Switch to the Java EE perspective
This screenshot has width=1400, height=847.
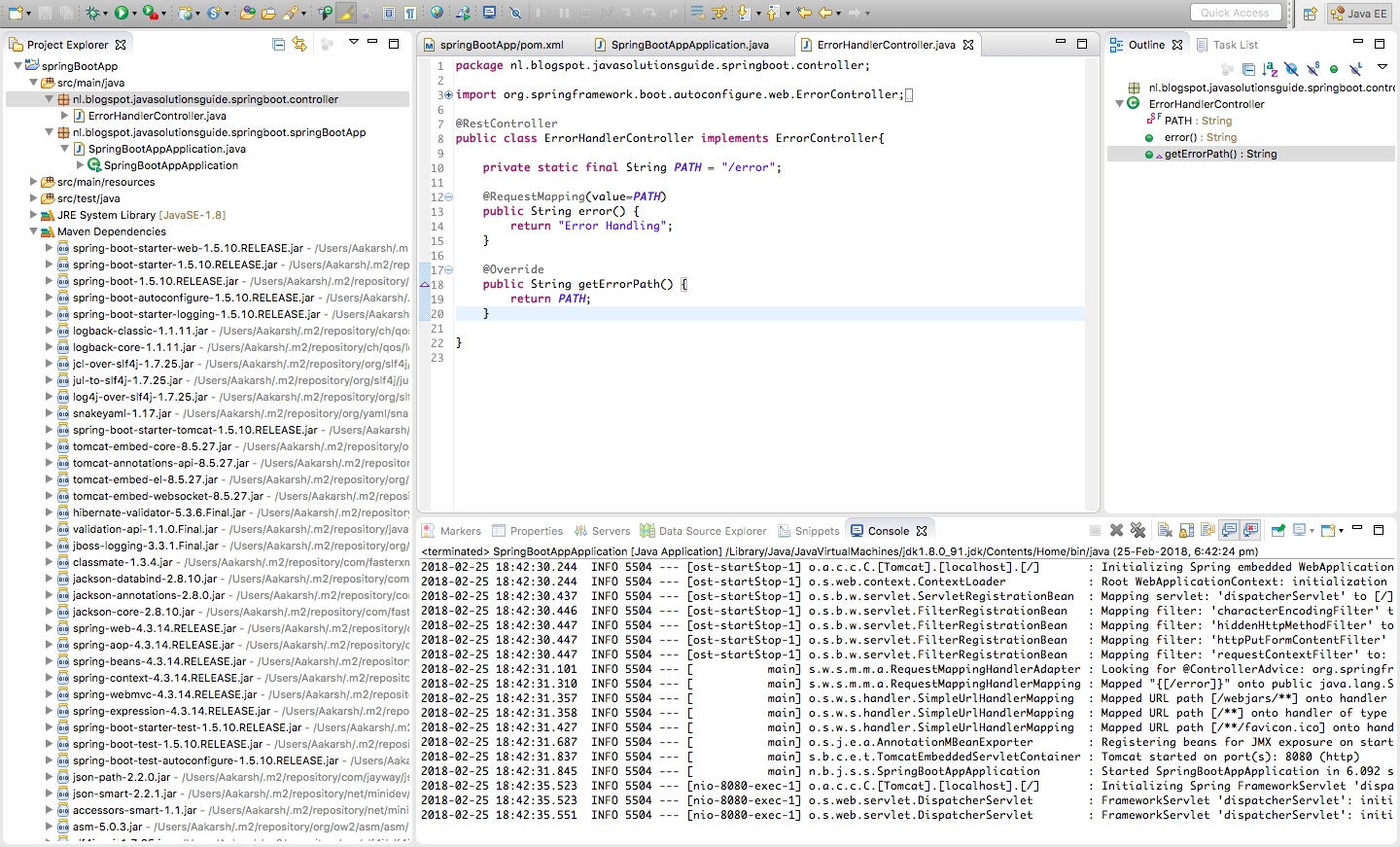[1359, 14]
